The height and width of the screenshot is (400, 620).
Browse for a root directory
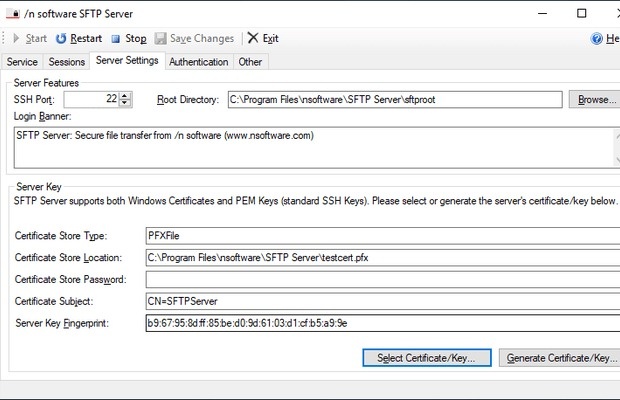595,99
